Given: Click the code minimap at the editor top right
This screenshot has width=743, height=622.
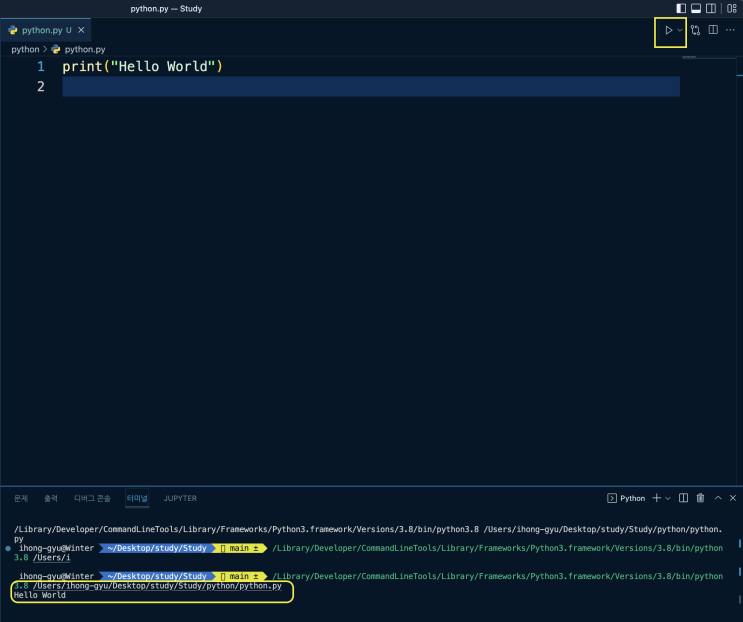Looking at the screenshot, I should 689,57.
